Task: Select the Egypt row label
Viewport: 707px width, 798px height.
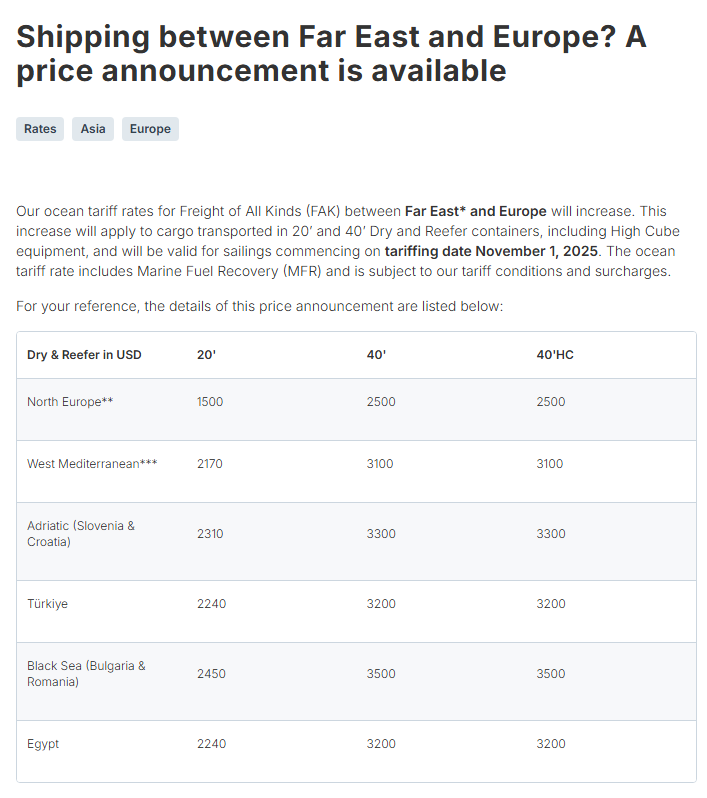Action: (43, 744)
